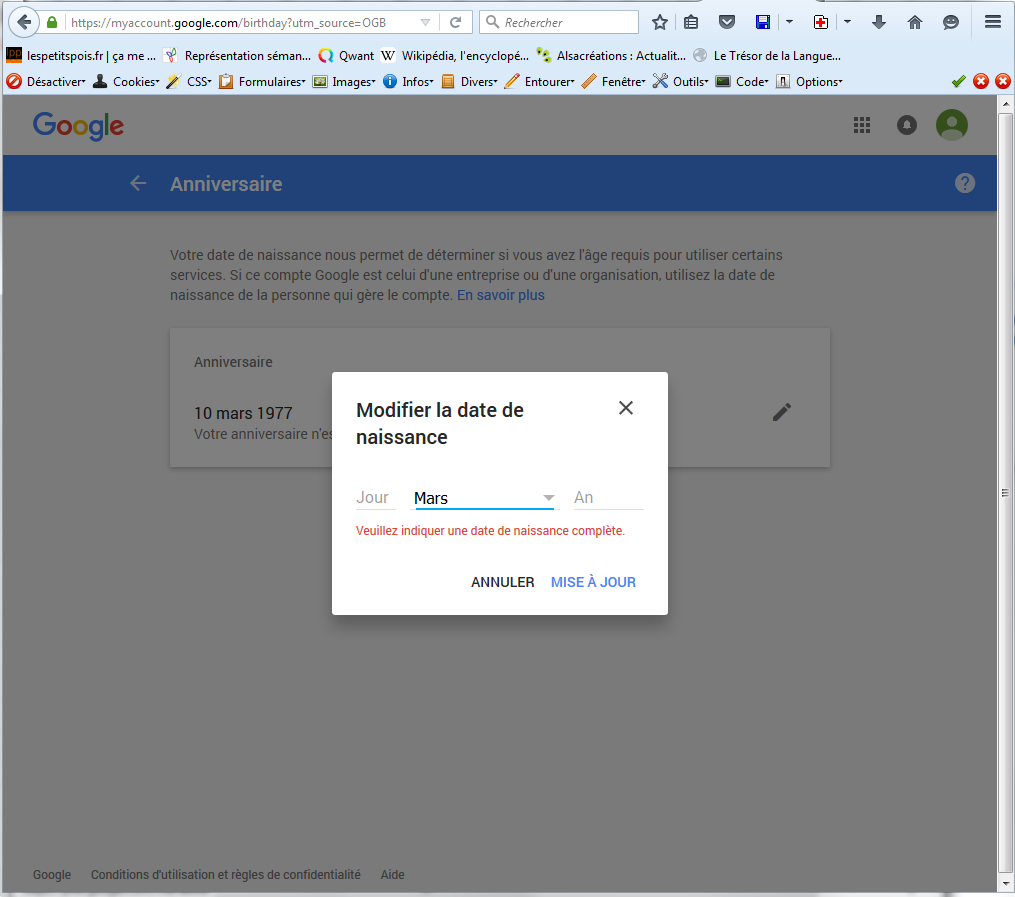Viewport: 1015px width, 897px height.
Task: Click the Google footer link
Action: pyautogui.click(x=52, y=874)
